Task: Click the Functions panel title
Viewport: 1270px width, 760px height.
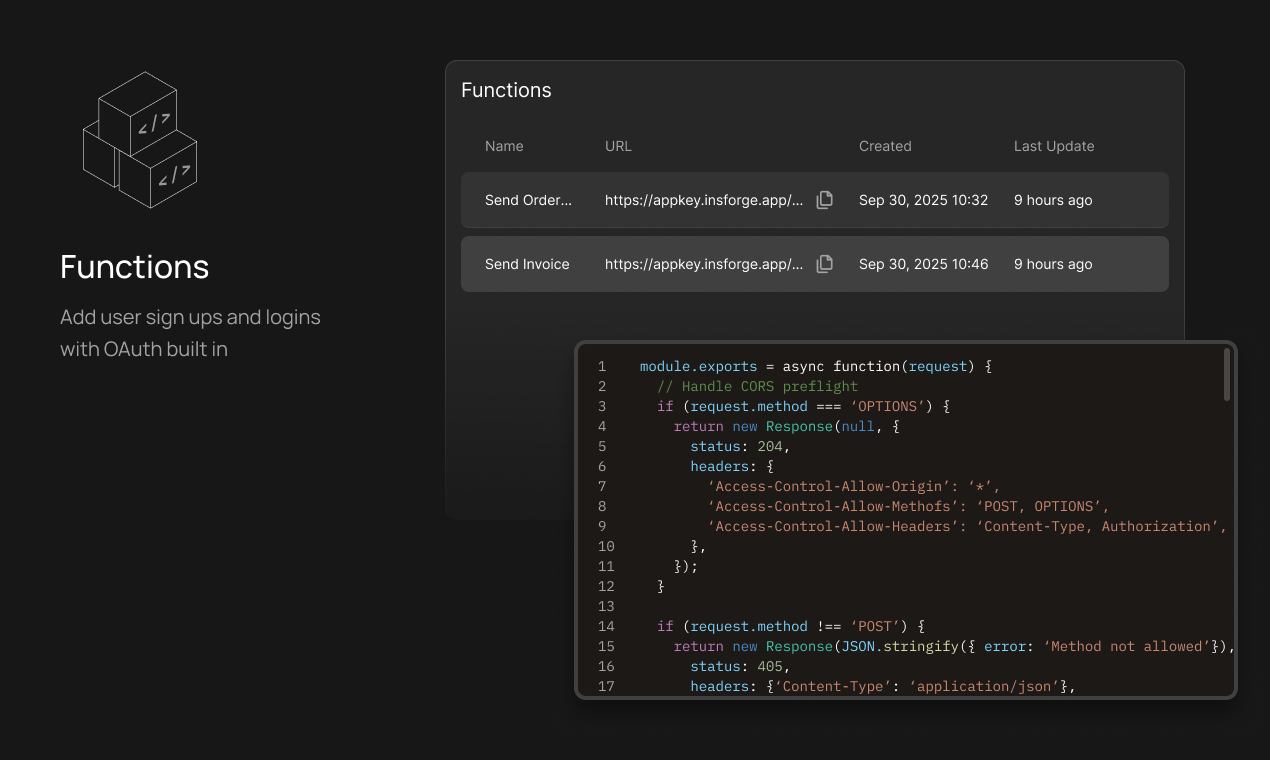Action: coord(506,90)
